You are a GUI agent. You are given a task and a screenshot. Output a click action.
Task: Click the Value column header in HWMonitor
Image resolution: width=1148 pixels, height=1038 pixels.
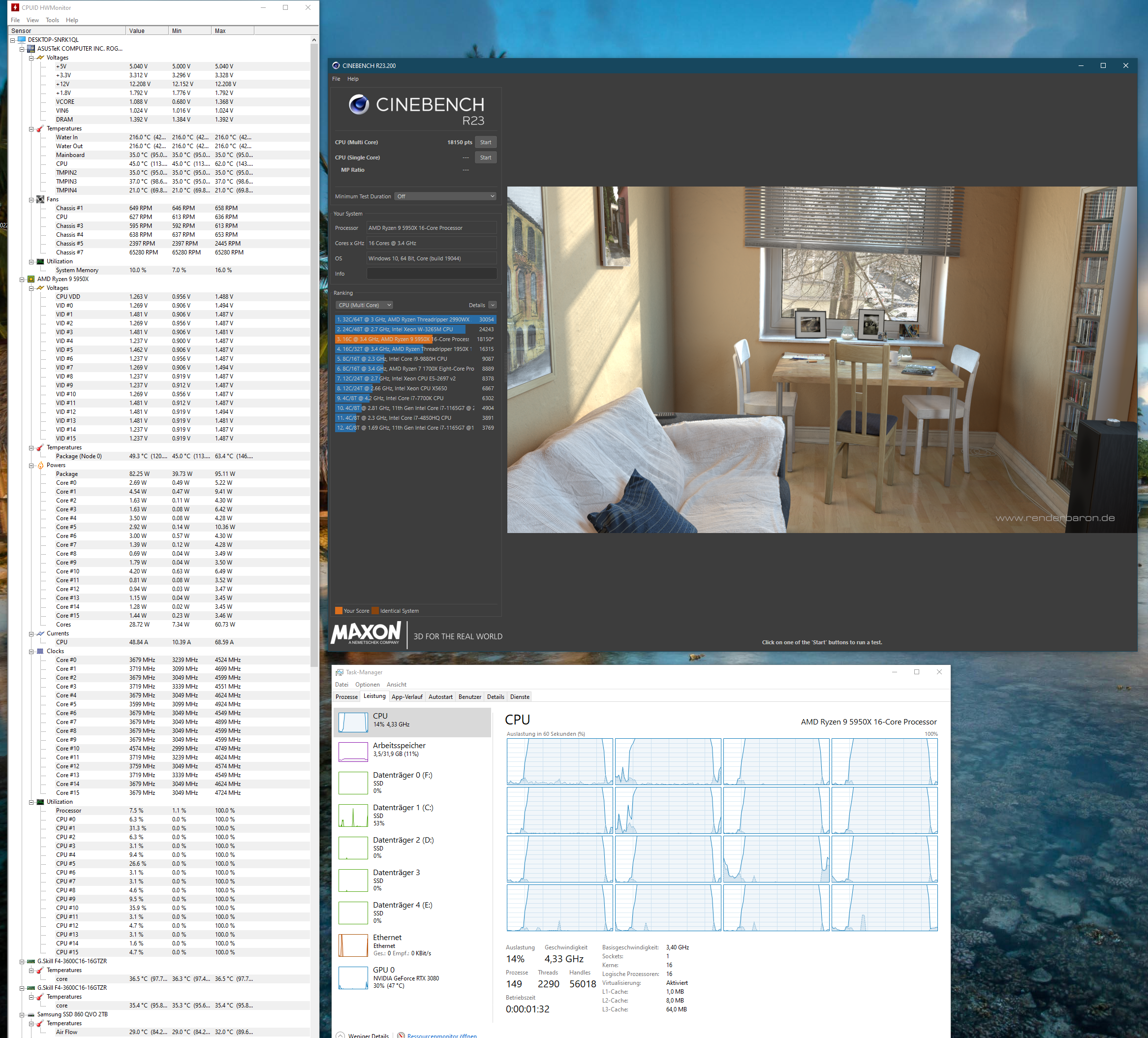[147, 31]
